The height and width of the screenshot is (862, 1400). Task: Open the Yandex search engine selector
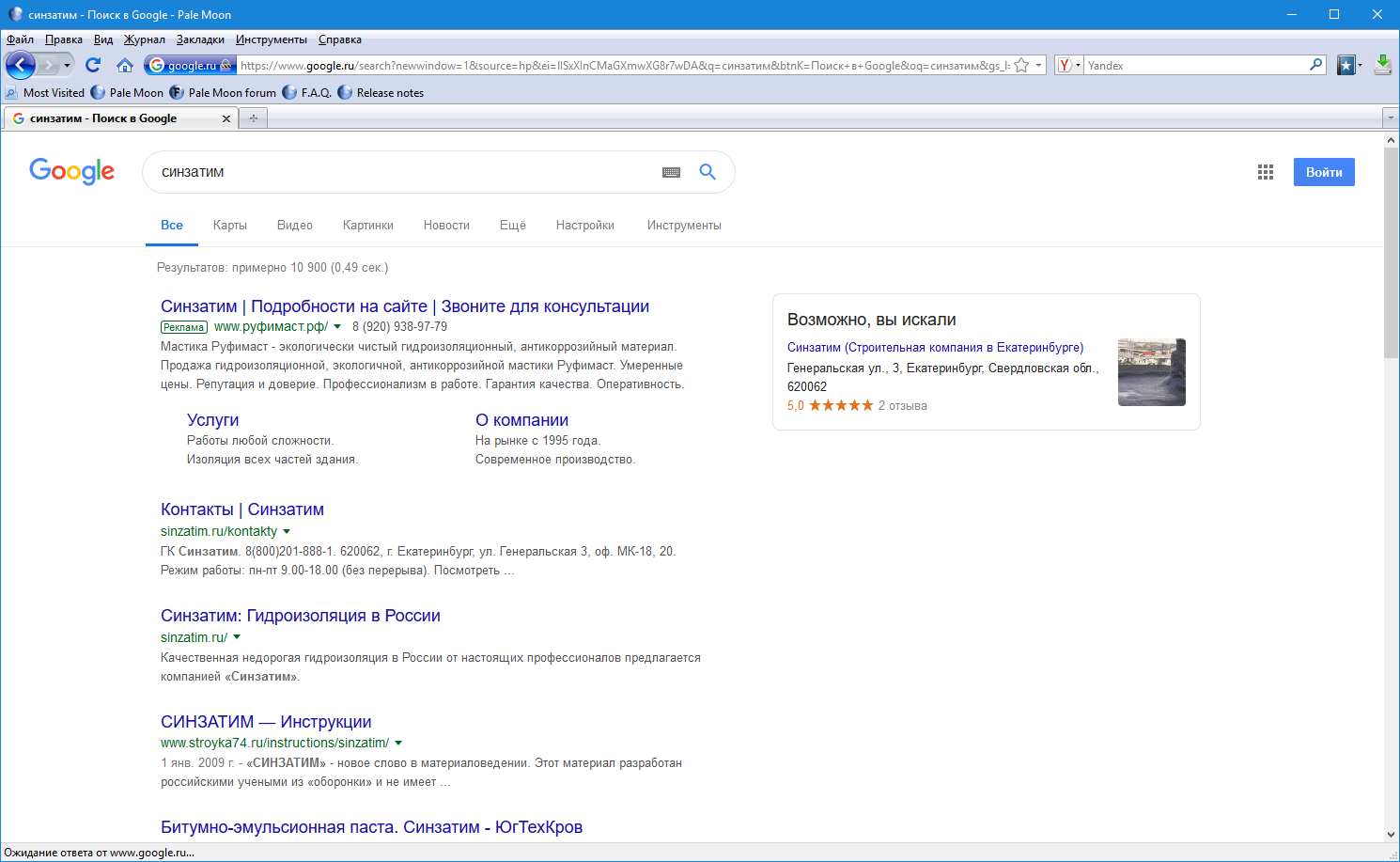[1069, 65]
